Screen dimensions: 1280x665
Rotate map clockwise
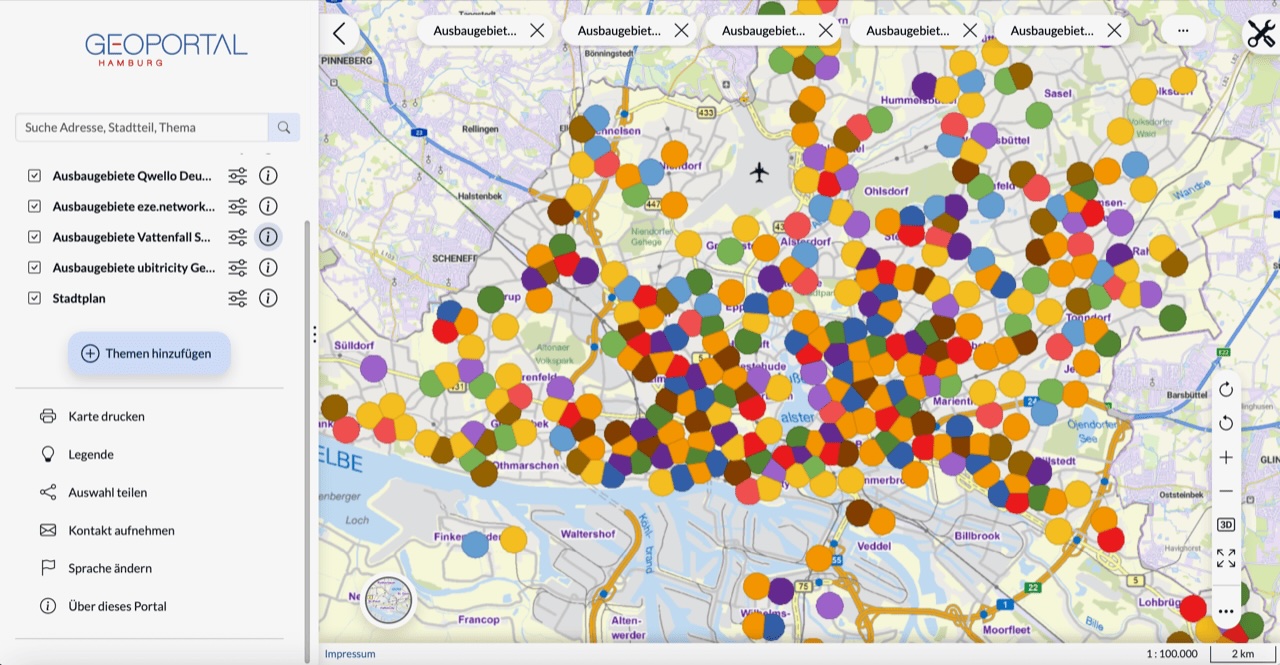1226,389
